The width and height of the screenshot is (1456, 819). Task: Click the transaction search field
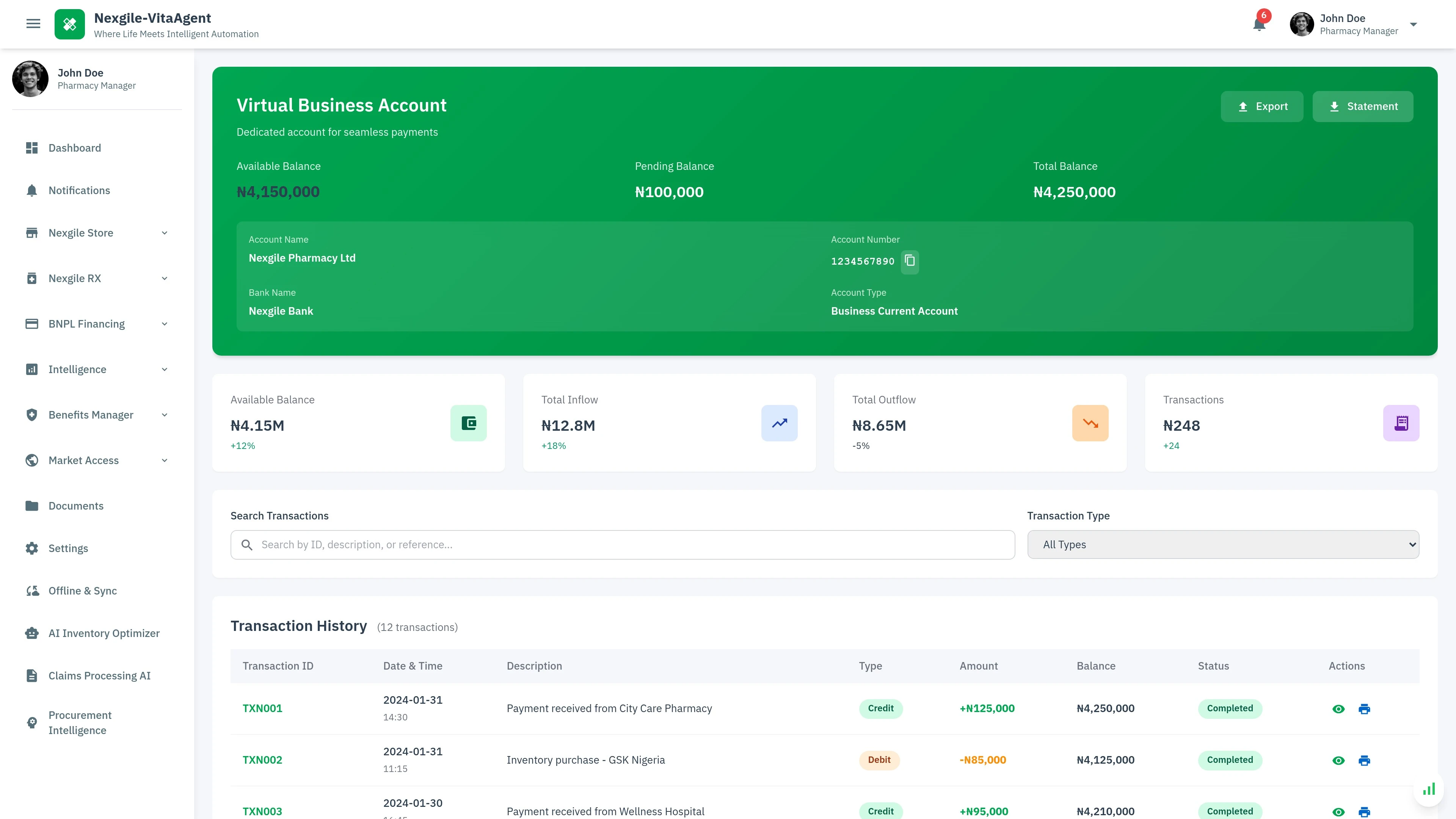point(622,544)
